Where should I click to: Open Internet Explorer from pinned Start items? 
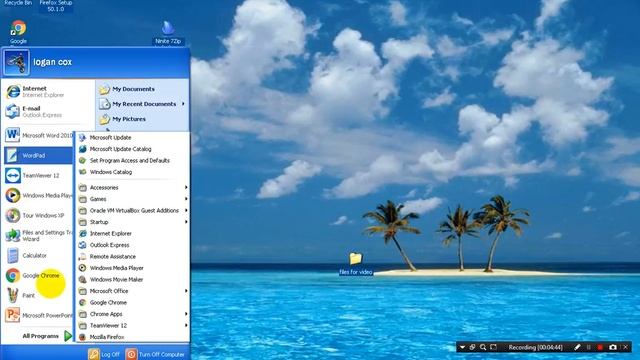(x=48, y=91)
